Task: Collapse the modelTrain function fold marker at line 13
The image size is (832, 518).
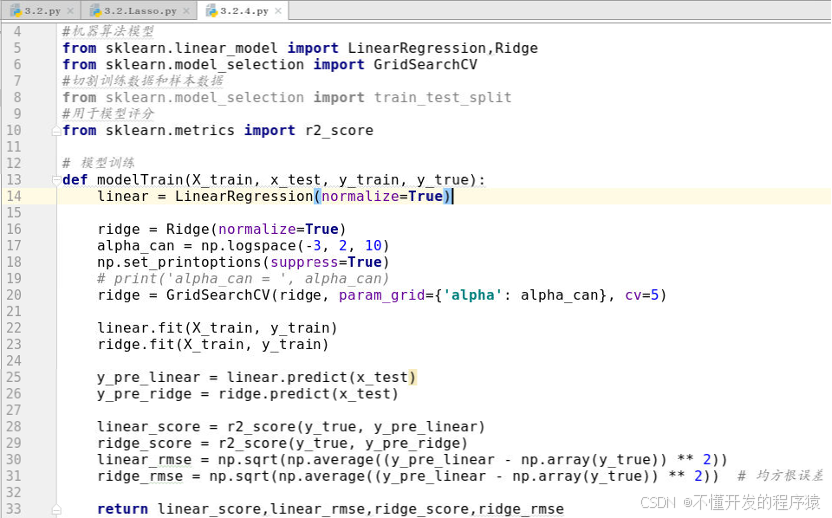Action: [x=56, y=180]
